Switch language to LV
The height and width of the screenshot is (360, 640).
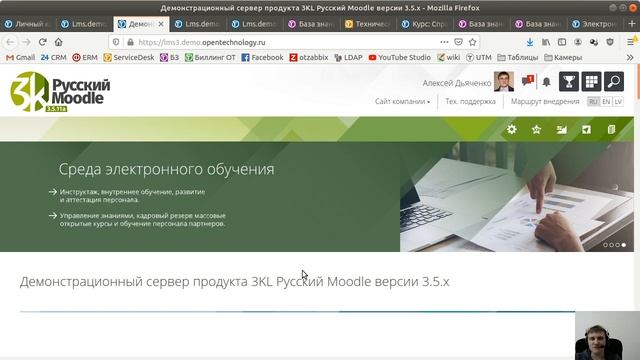click(618, 102)
